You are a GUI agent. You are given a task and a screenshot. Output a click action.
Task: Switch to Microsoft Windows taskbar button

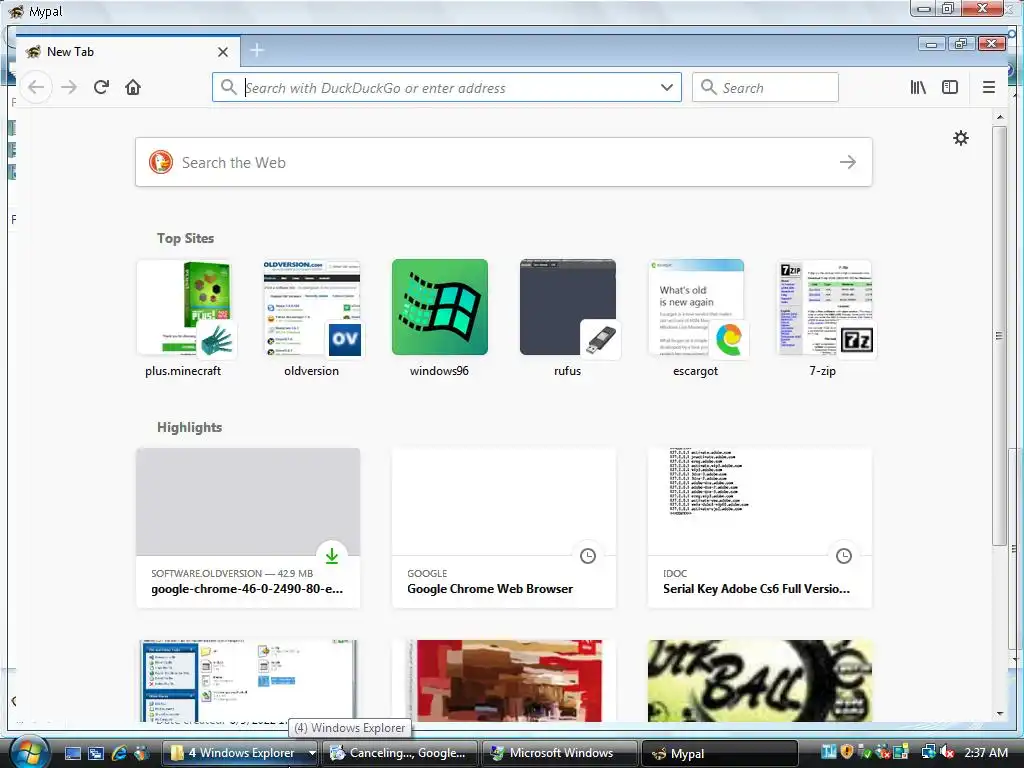560,753
